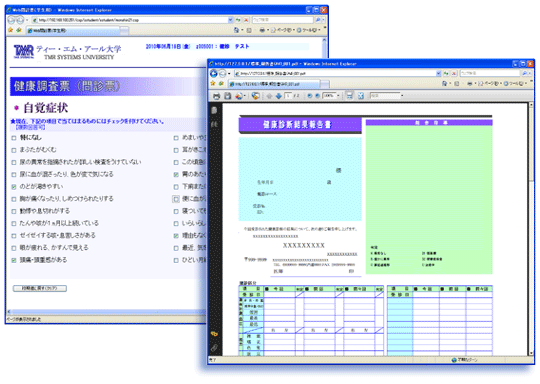Check the 動悸や息切れがする checkbox
This screenshot has width=540, height=384.
(14, 211)
